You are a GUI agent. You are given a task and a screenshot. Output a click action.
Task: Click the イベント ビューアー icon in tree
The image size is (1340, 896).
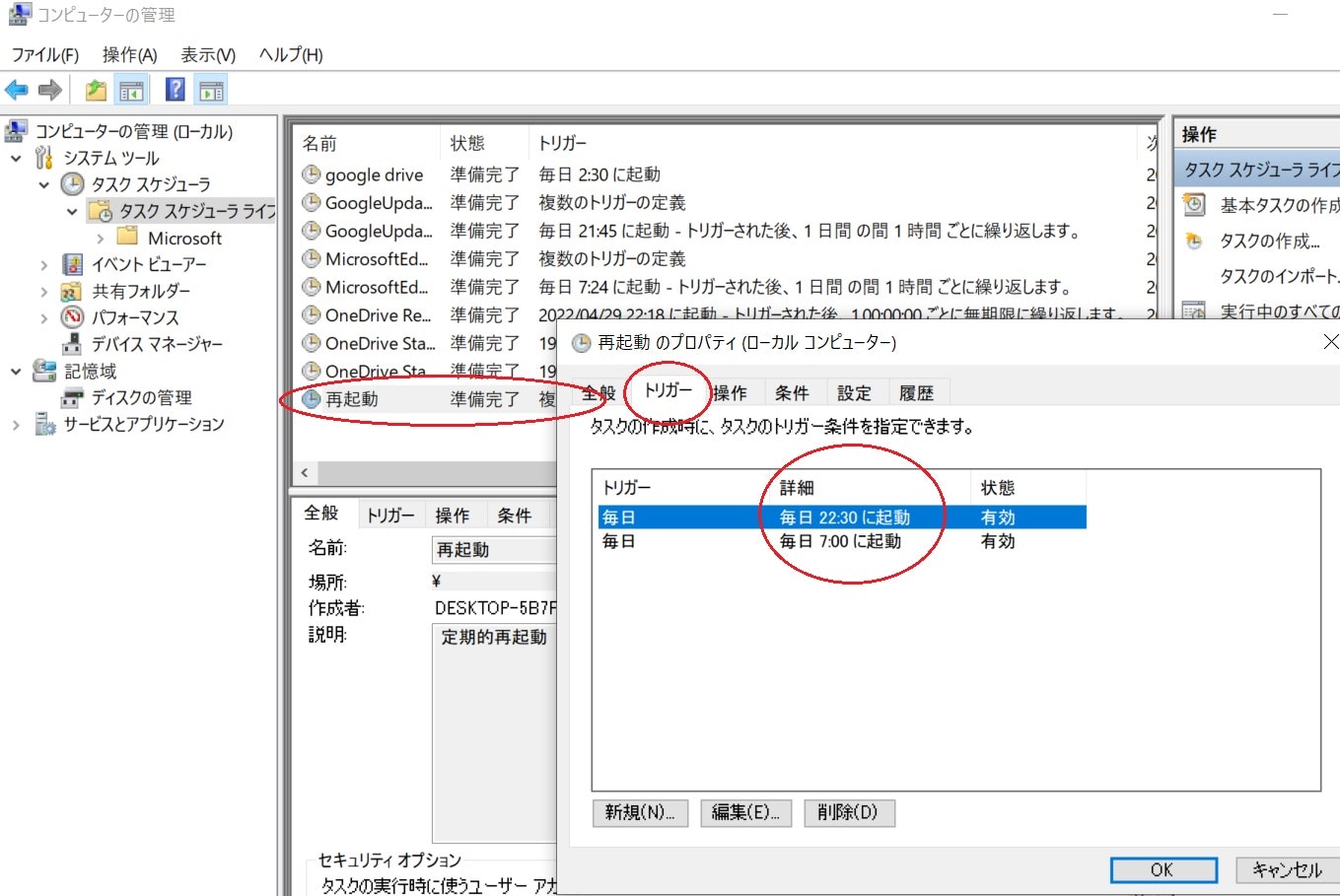click(x=73, y=264)
